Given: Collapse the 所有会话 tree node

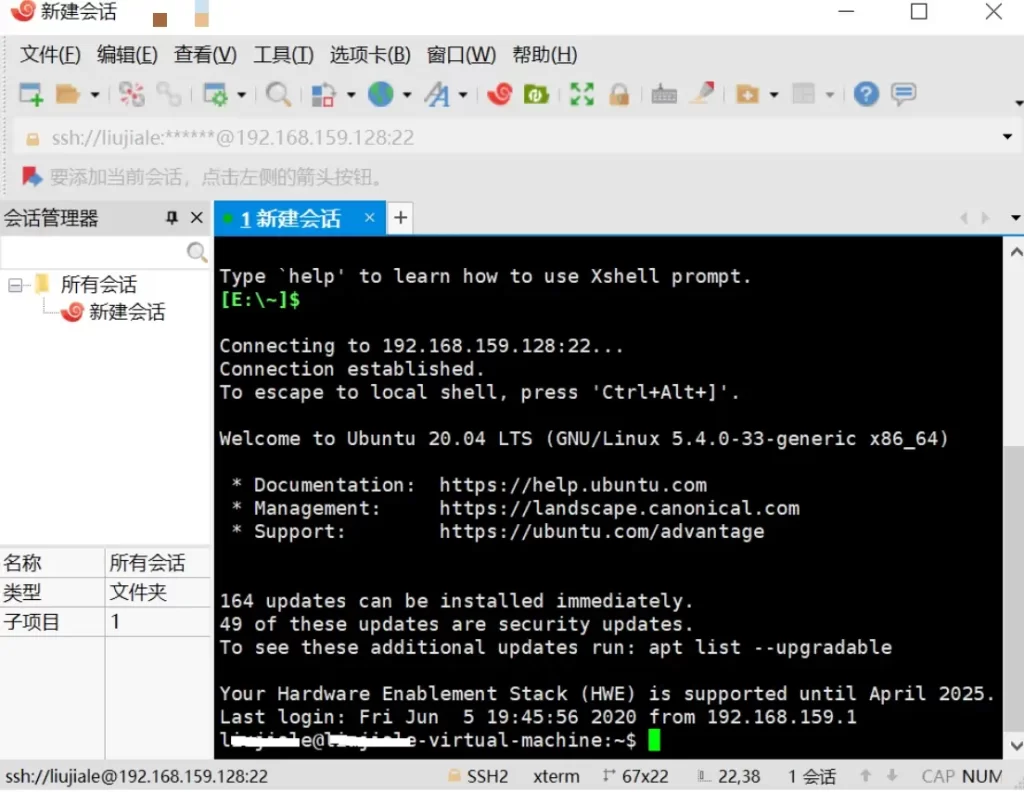Looking at the screenshot, I should point(15,285).
